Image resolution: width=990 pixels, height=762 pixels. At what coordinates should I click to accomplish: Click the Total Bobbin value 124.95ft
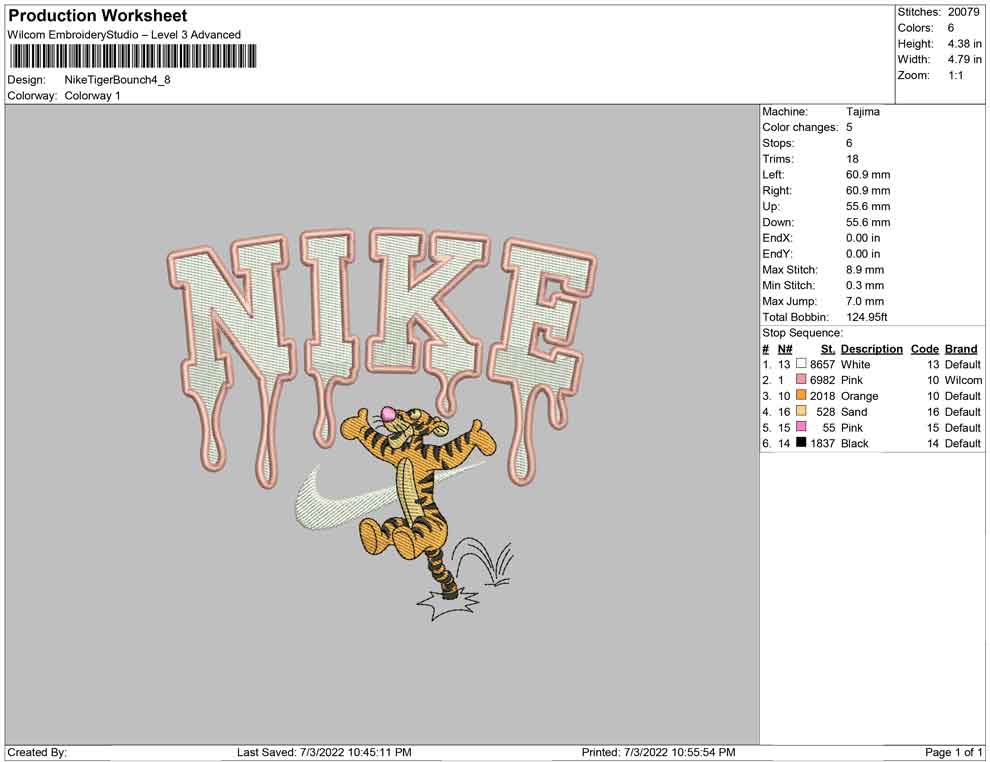(866, 317)
